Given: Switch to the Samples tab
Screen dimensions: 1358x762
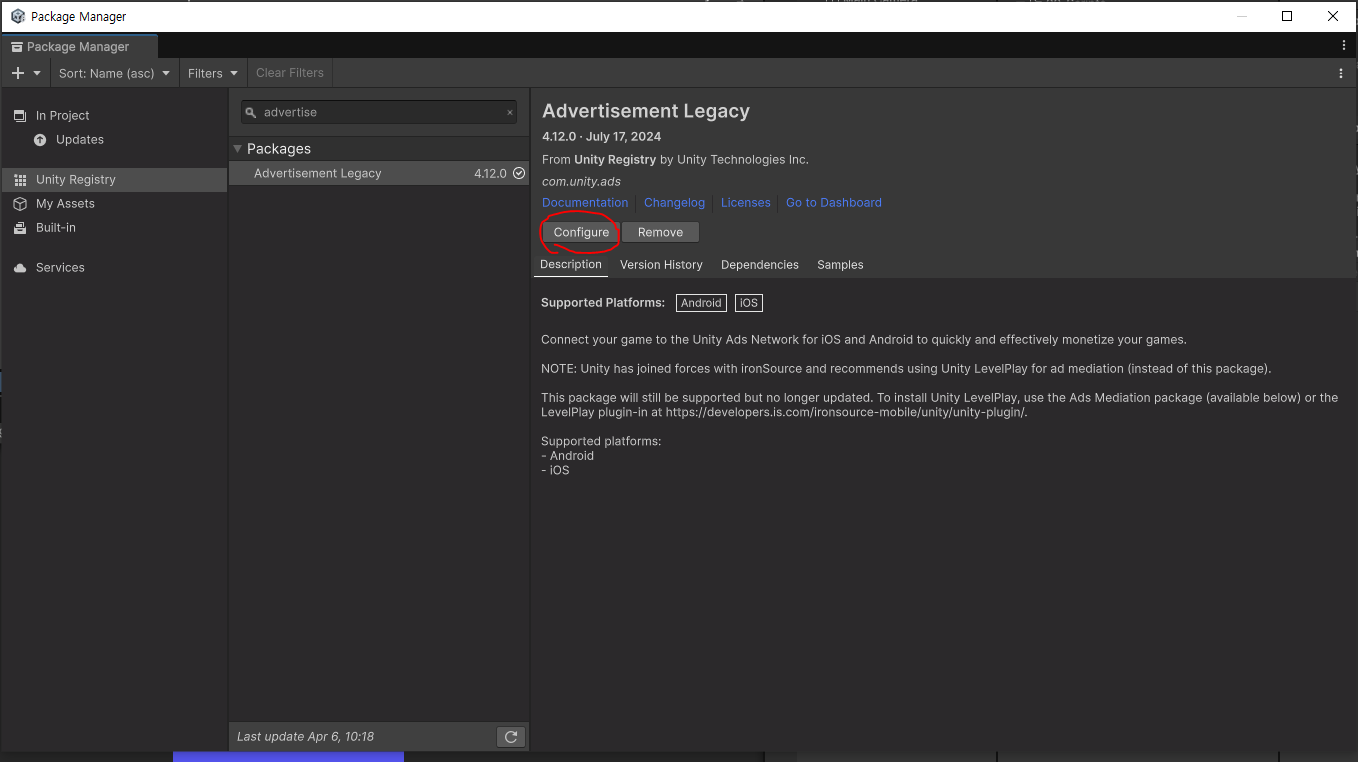Looking at the screenshot, I should 840,265.
